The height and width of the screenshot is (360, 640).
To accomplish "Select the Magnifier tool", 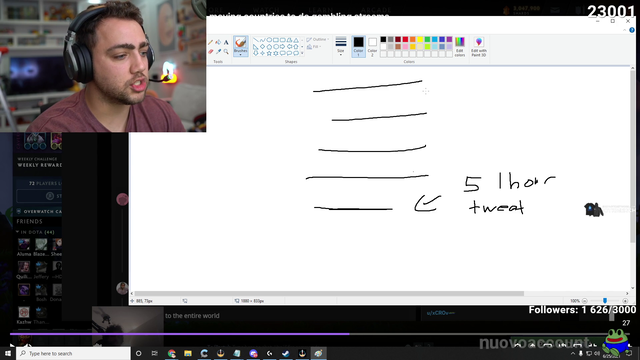I will pos(226,51).
